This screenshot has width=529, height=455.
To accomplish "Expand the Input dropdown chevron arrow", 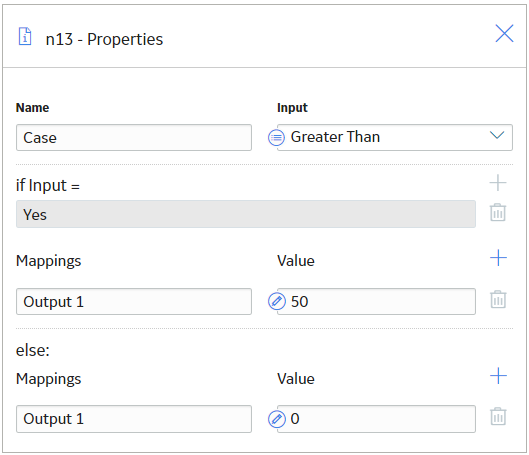I will coord(497,135).
